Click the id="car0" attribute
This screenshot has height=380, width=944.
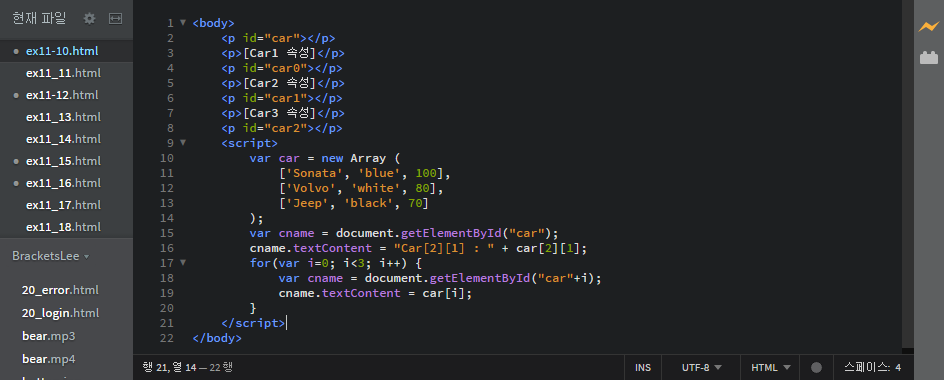point(275,68)
